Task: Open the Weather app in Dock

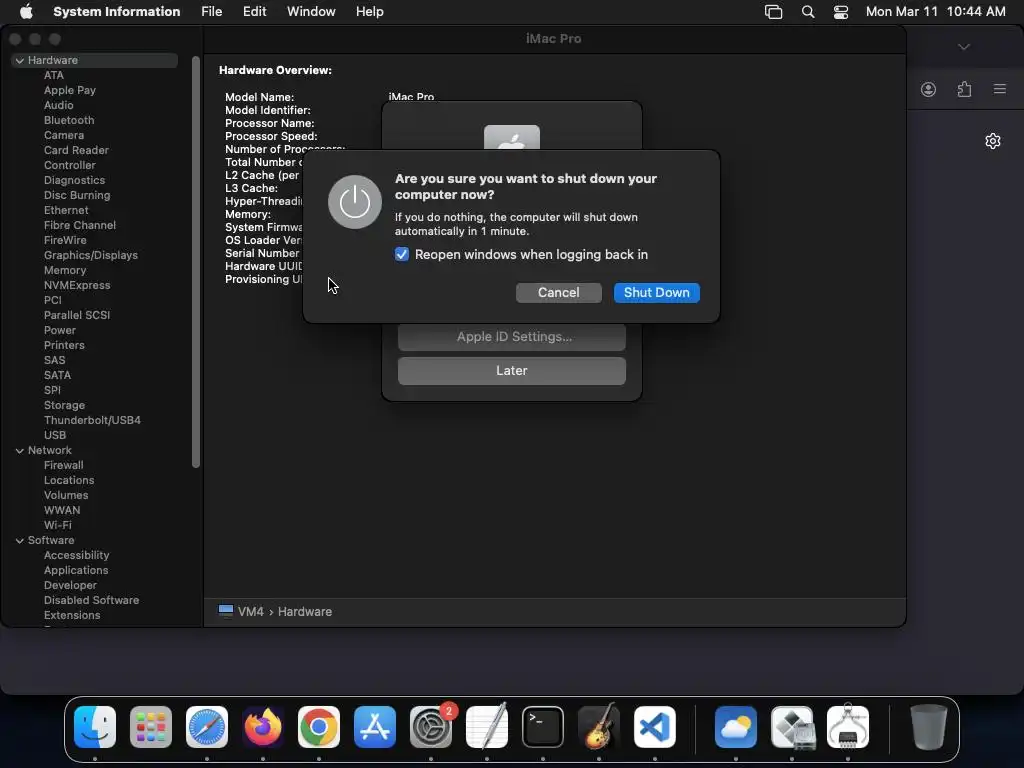Action: 736,727
